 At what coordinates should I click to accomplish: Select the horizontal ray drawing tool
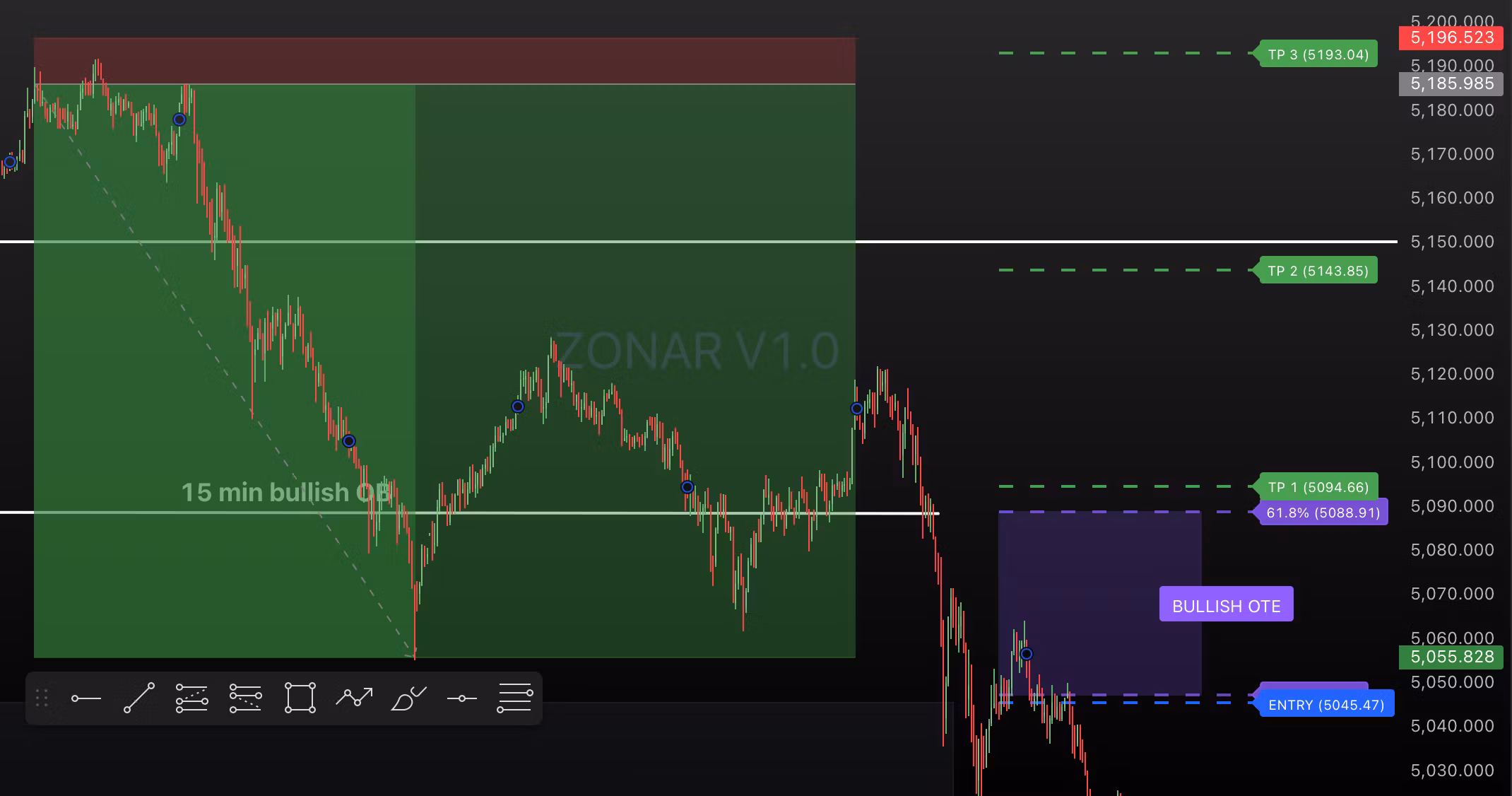[x=86, y=698]
